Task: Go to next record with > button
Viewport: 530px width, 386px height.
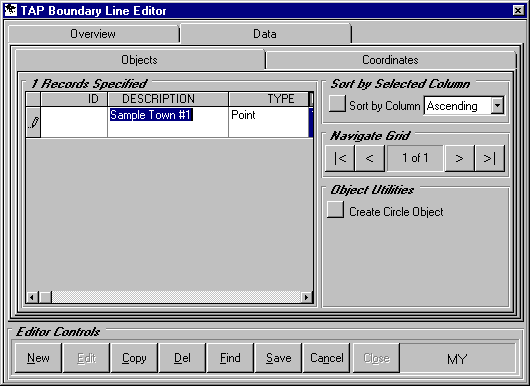Action: click(459, 158)
